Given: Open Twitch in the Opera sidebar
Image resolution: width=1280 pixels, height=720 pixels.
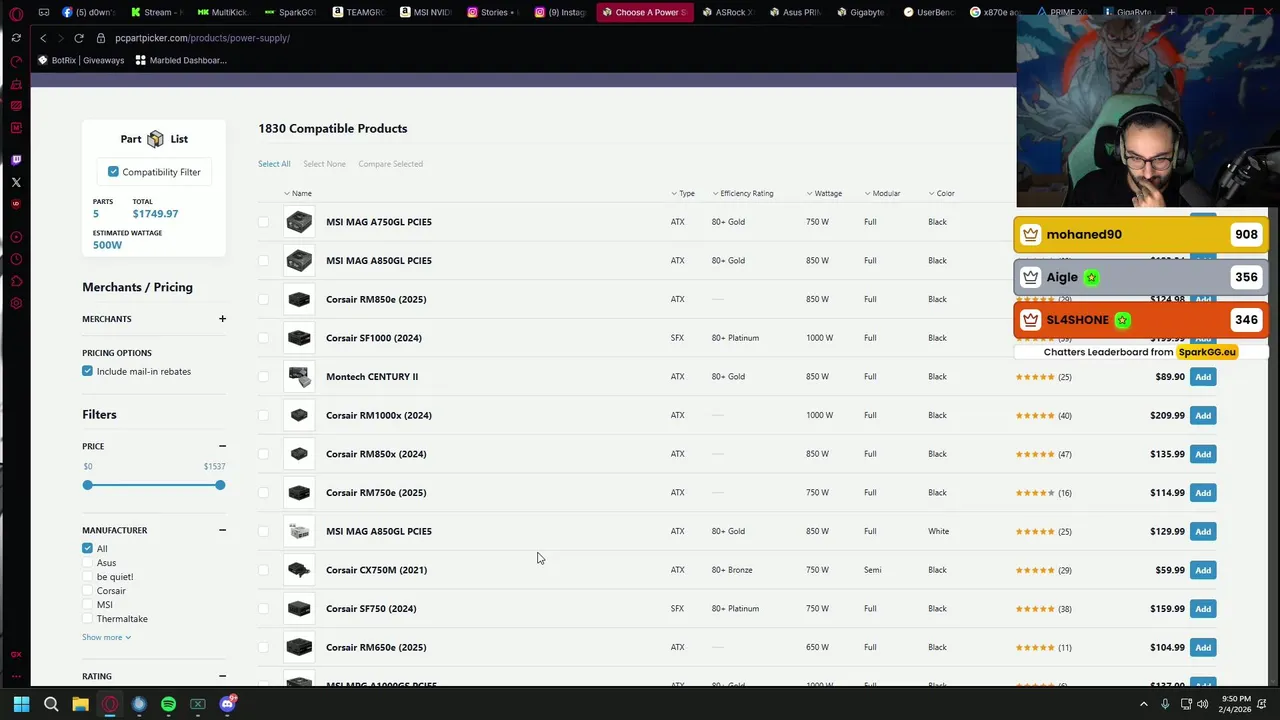Looking at the screenshot, I should tap(16, 160).
